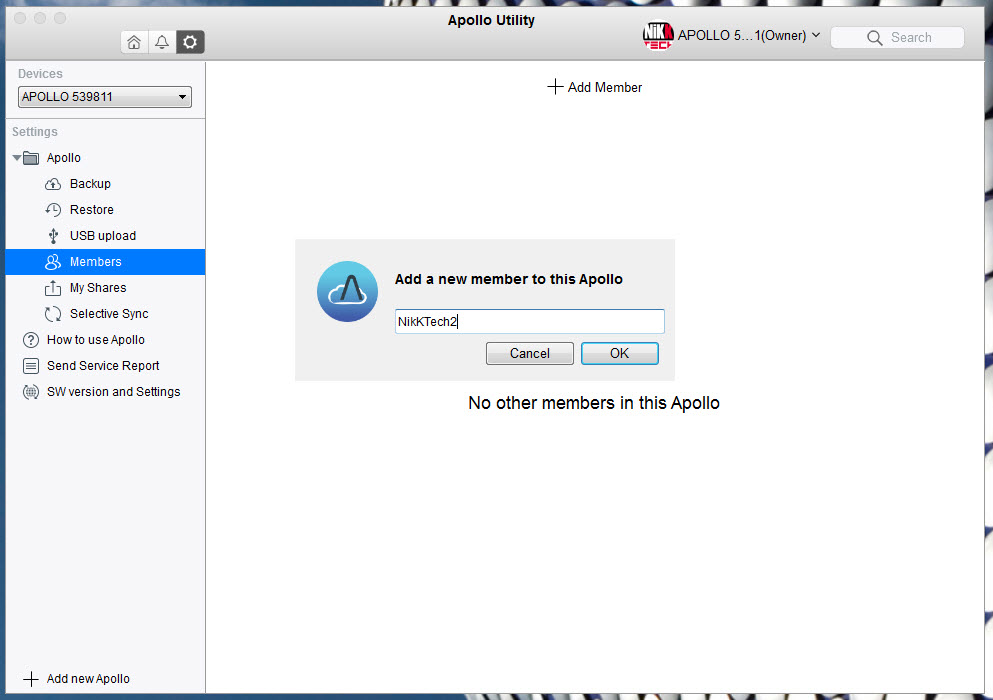Screen dimensions: 993x700
Task: Click the Restore clock icon
Action: pyautogui.click(x=53, y=210)
